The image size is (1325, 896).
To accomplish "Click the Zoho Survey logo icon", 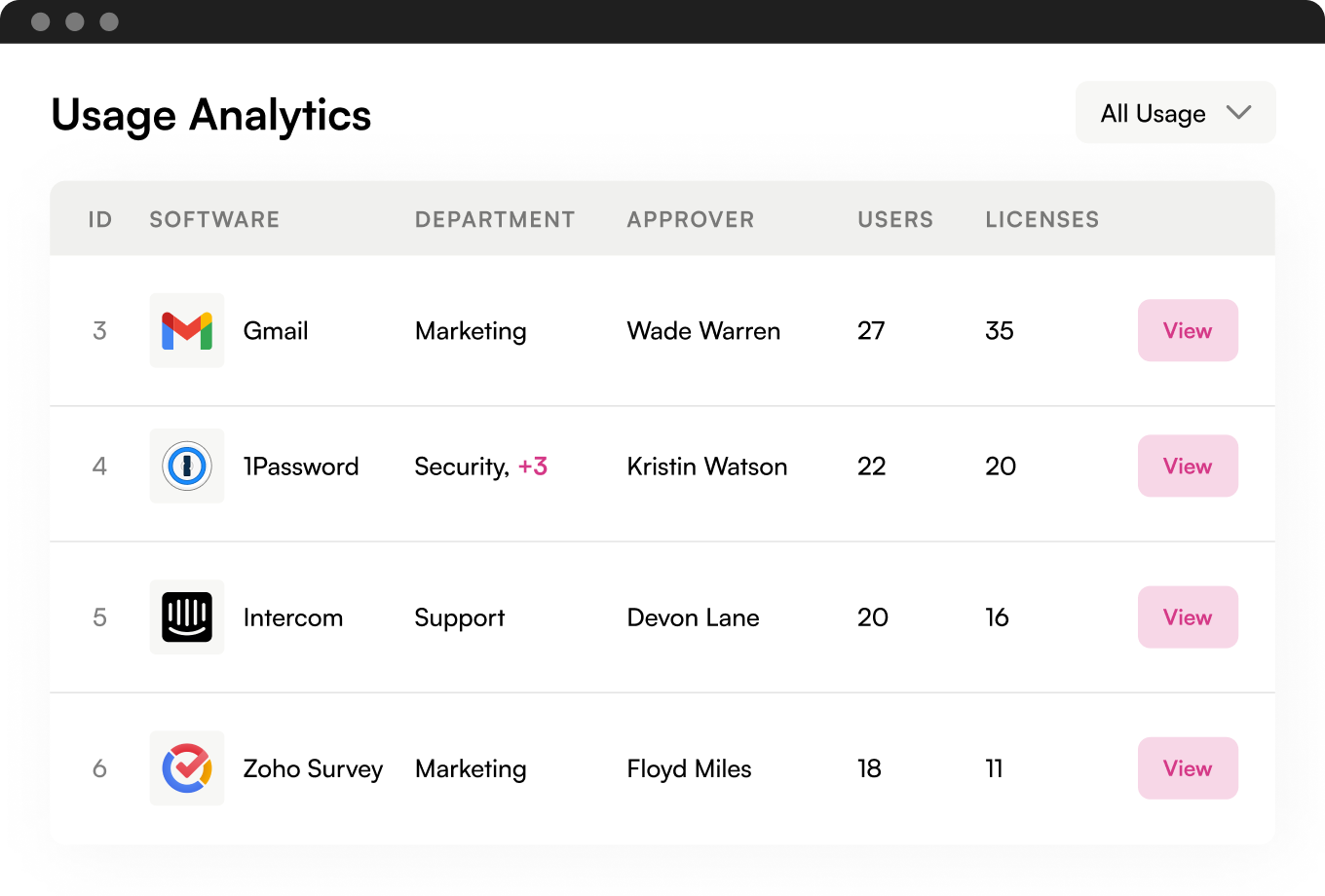I will click(186, 768).
